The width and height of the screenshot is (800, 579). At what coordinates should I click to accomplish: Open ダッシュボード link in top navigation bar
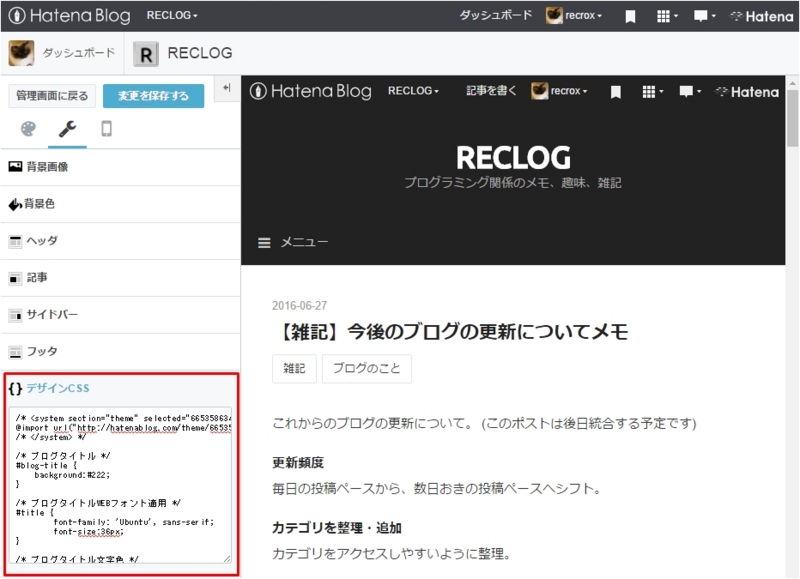(495, 15)
